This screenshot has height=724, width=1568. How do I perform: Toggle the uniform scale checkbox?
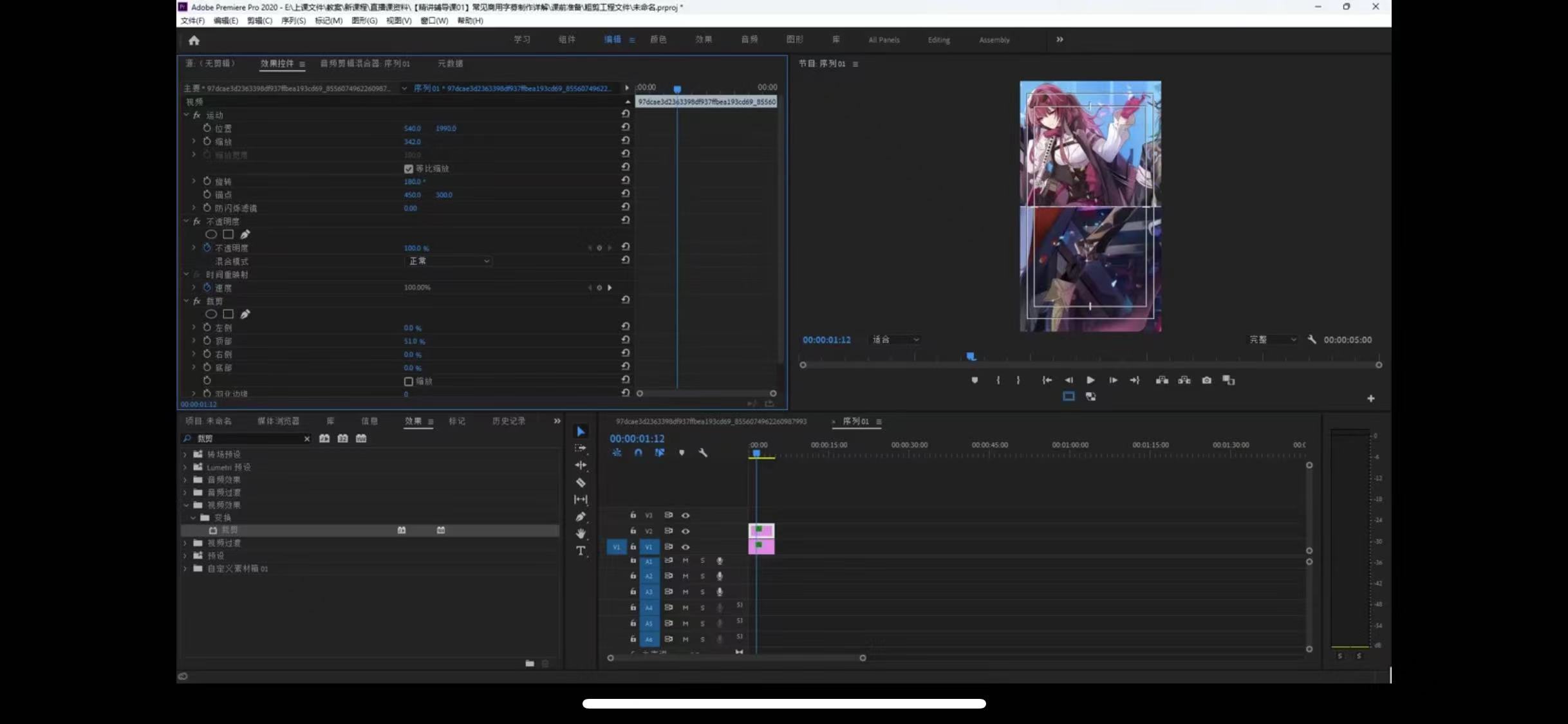pyautogui.click(x=408, y=169)
